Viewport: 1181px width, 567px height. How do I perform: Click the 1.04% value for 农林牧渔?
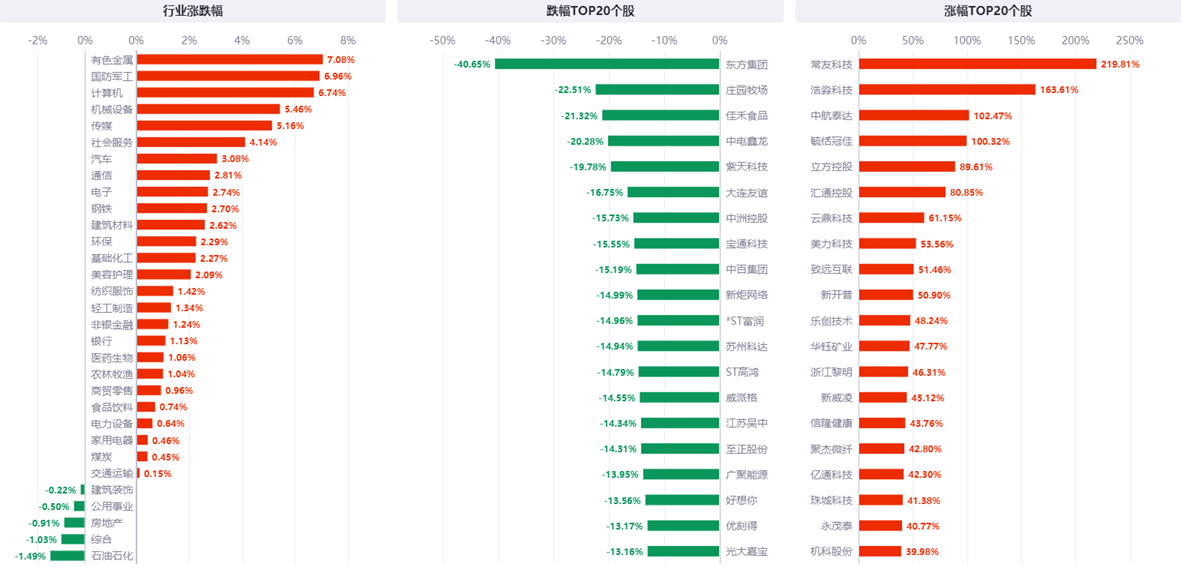click(182, 374)
